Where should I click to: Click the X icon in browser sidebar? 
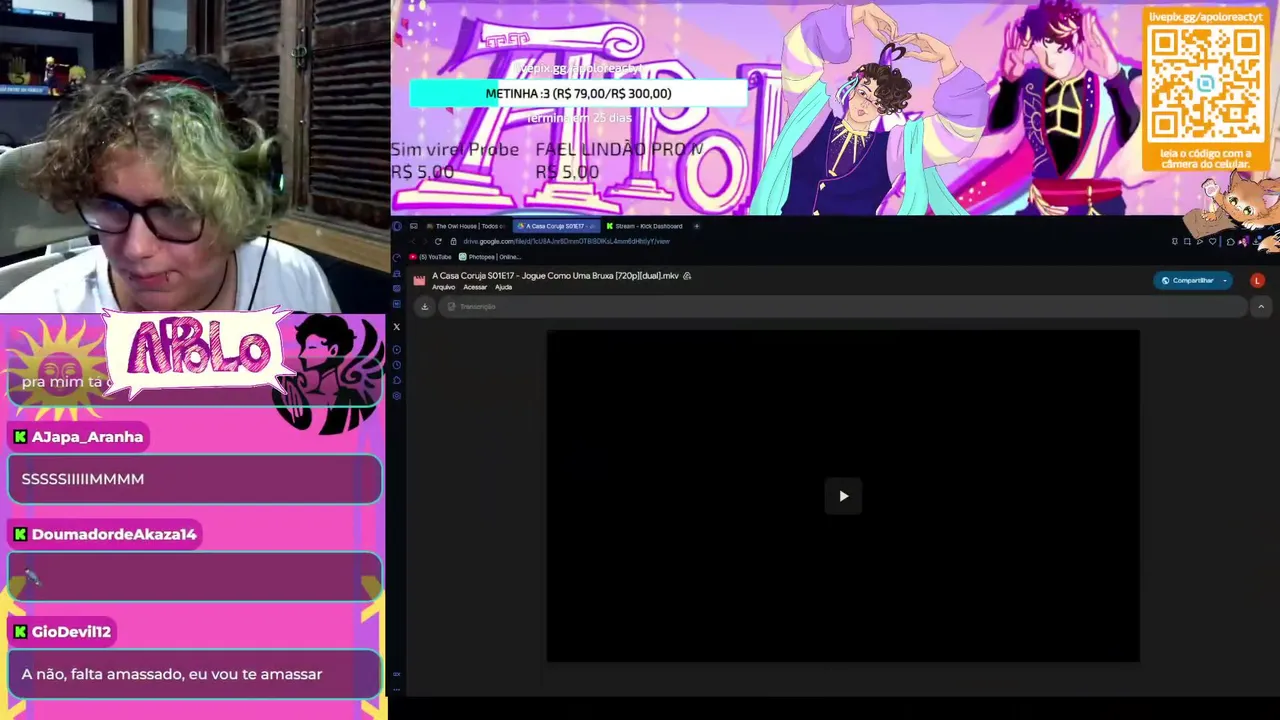pyautogui.click(x=396, y=326)
